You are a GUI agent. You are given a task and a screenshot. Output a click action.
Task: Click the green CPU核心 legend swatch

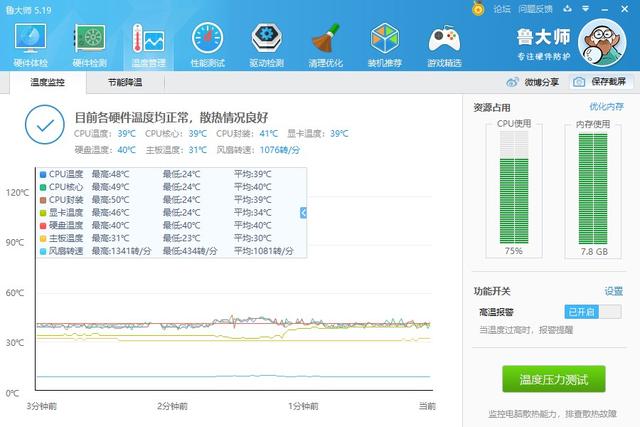(x=43, y=187)
